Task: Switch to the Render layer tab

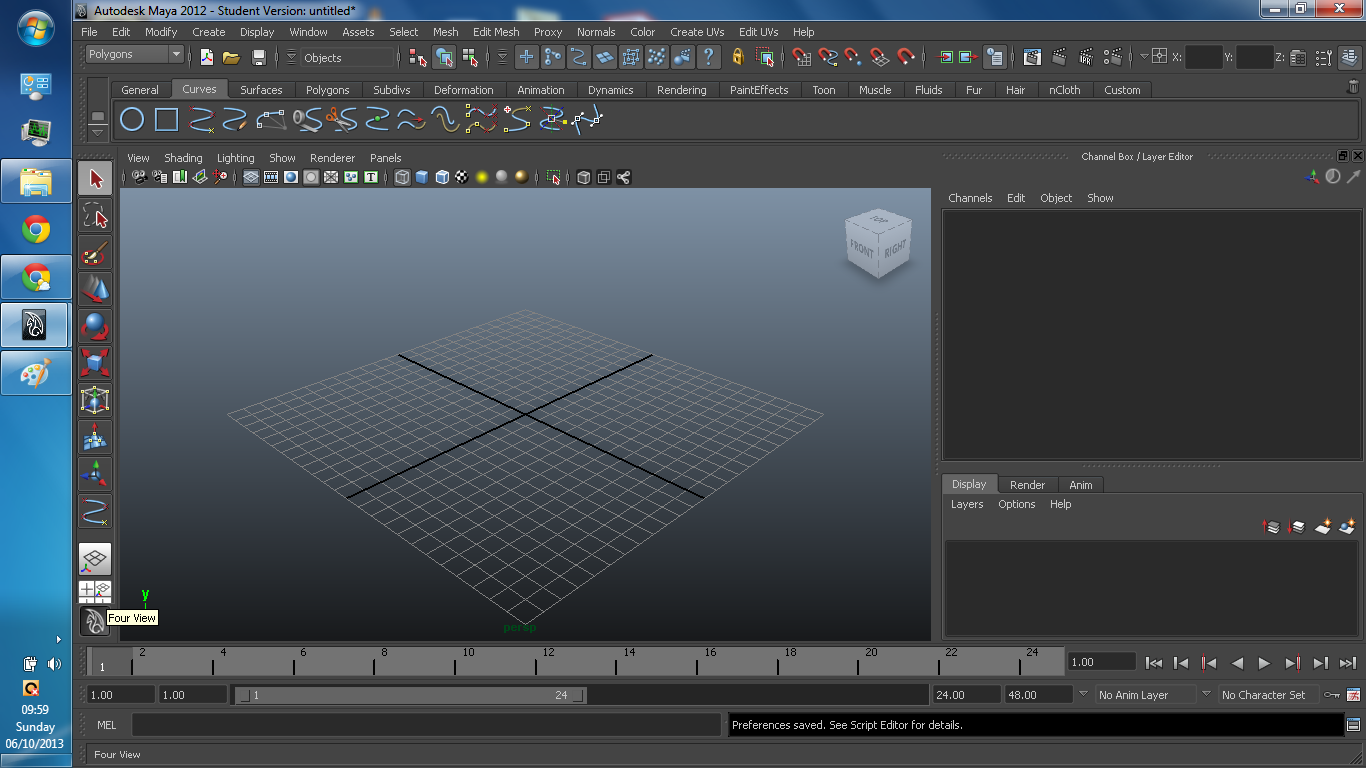Action: pos(1027,485)
